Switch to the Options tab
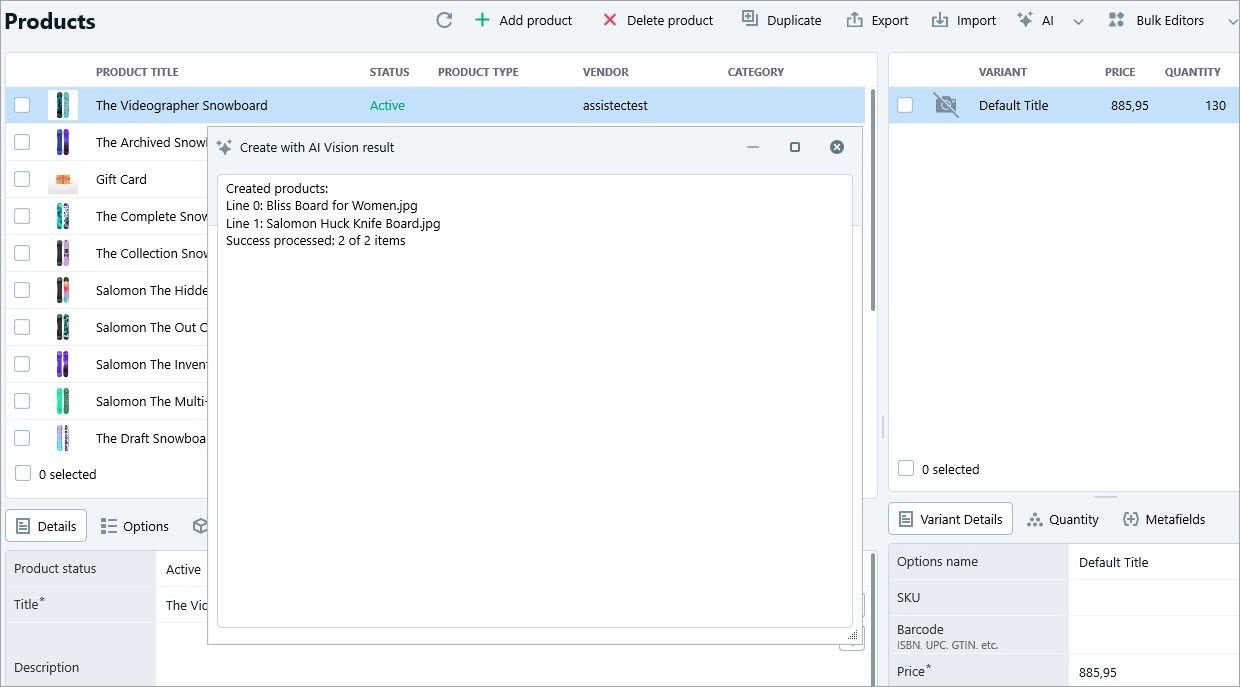The image size is (1240, 687). pos(134,525)
